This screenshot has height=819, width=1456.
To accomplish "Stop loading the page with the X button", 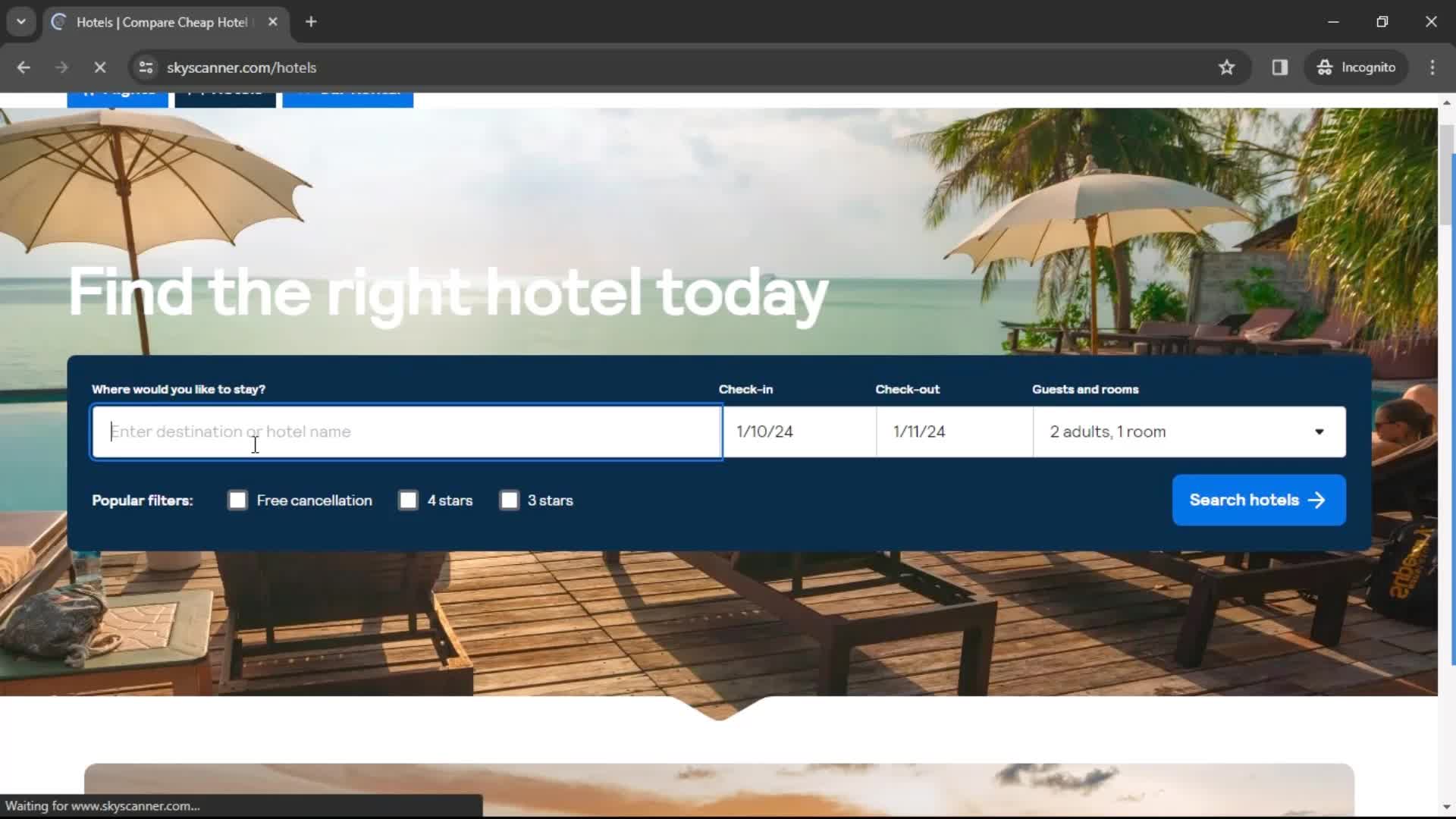I will pos(99,67).
